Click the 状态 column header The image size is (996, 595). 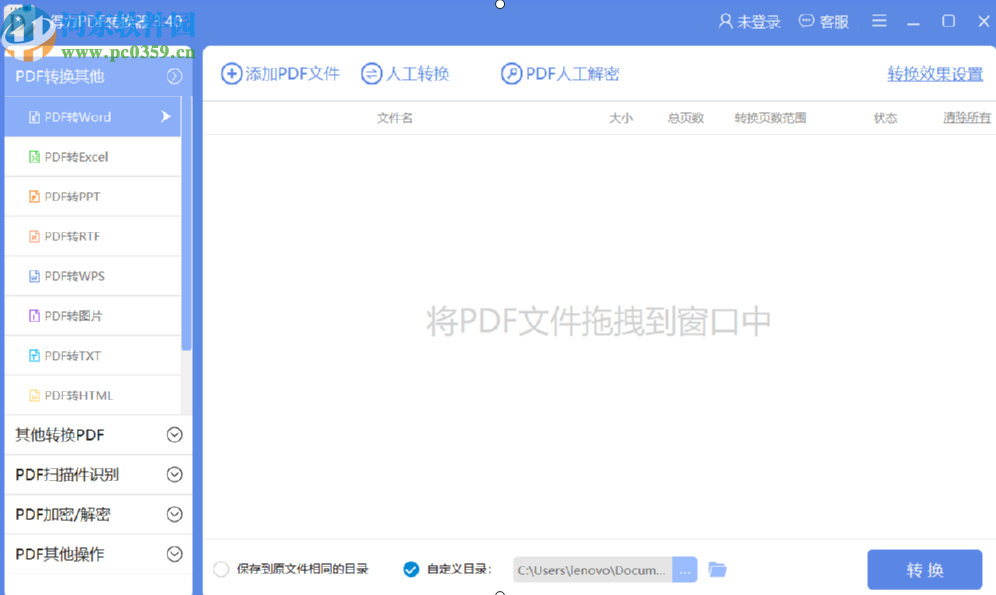click(885, 118)
